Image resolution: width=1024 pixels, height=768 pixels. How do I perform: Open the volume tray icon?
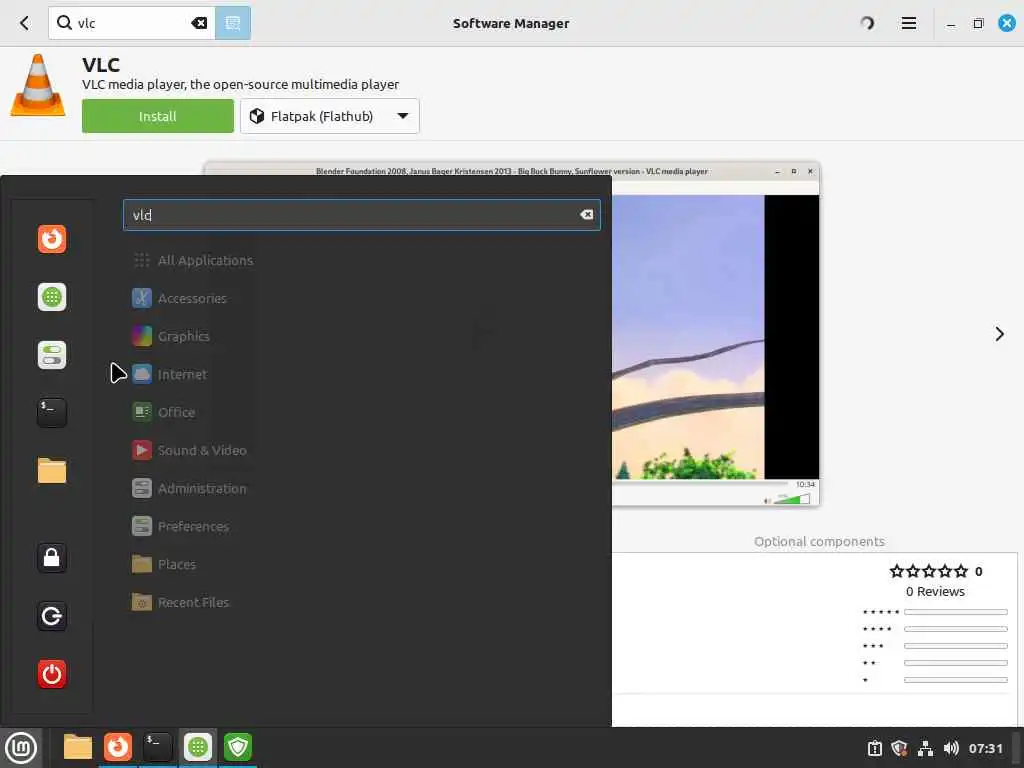[x=951, y=748]
